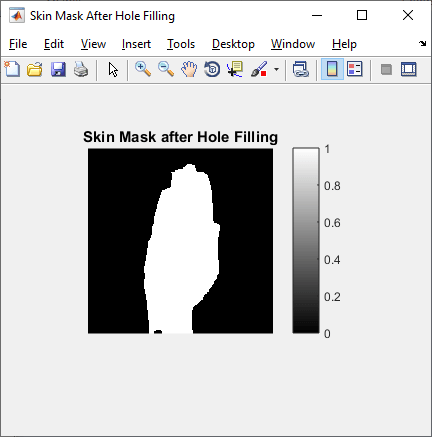The image size is (433, 437).
Task: Activate the Zoom Out magnifier tool
Action: [166, 69]
